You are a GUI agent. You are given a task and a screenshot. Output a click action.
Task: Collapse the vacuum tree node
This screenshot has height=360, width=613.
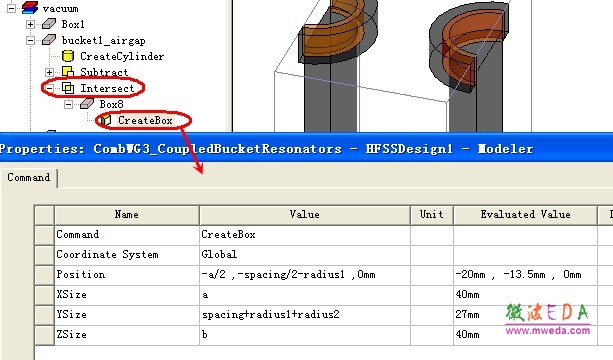tap(11, 8)
